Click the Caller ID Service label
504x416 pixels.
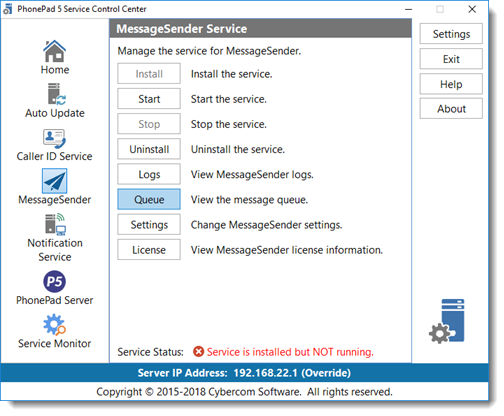(x=54, y=156)
